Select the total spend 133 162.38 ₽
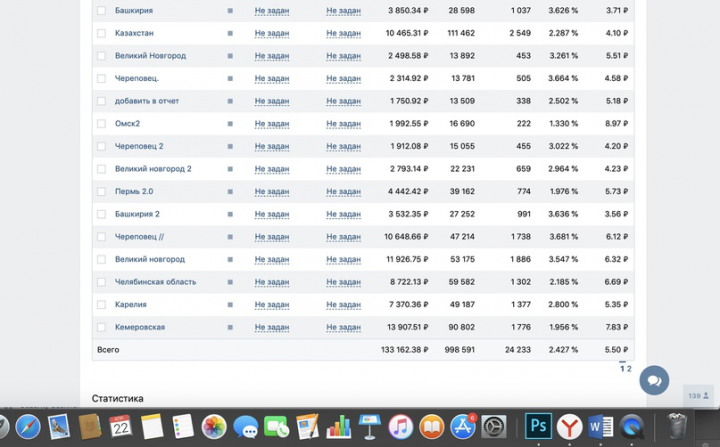Image resolution: width=720 pixels, height=447 pixels. coord(405,350)
